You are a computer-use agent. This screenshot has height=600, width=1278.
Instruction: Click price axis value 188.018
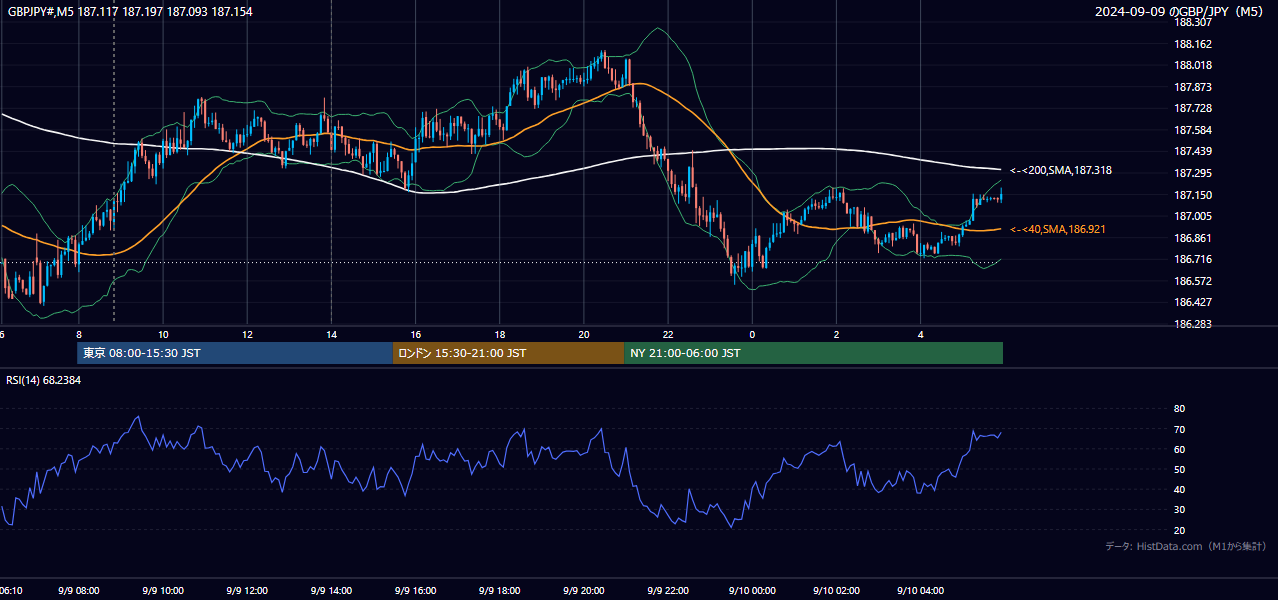coord(1193,65)
